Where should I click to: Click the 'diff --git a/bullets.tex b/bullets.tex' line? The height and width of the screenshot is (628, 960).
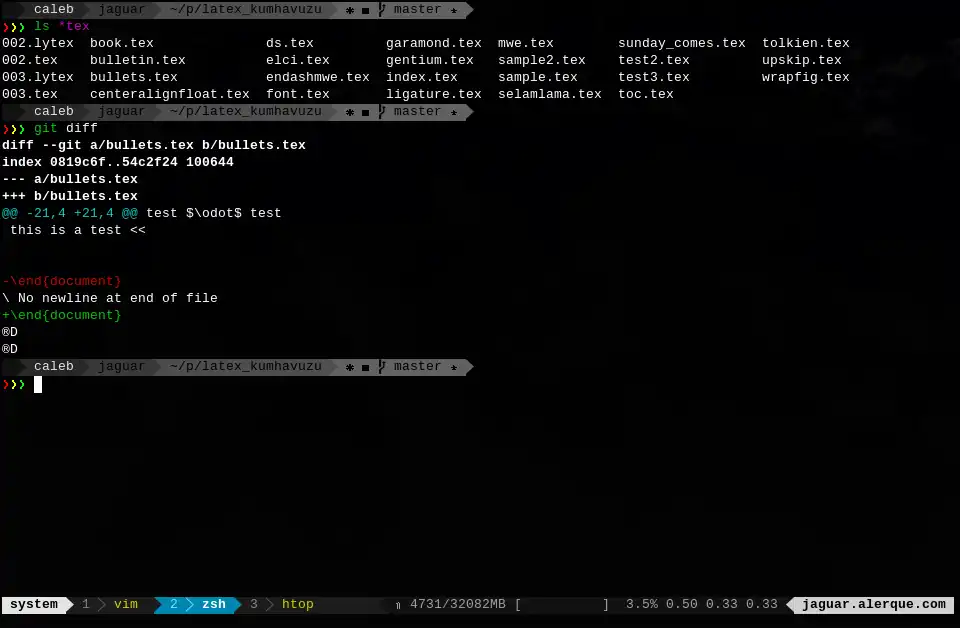pos(154,145)
